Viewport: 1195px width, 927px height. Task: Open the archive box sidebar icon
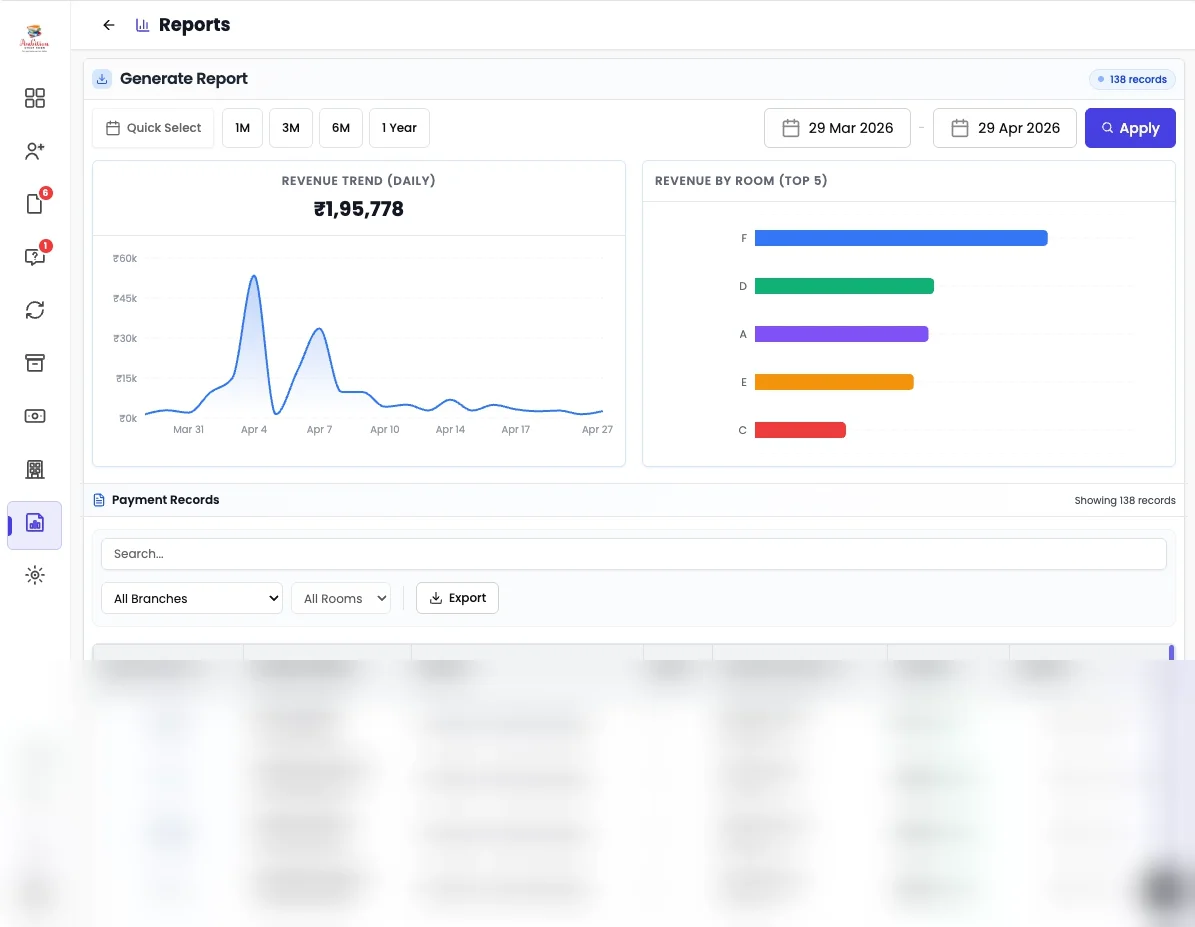34,363
